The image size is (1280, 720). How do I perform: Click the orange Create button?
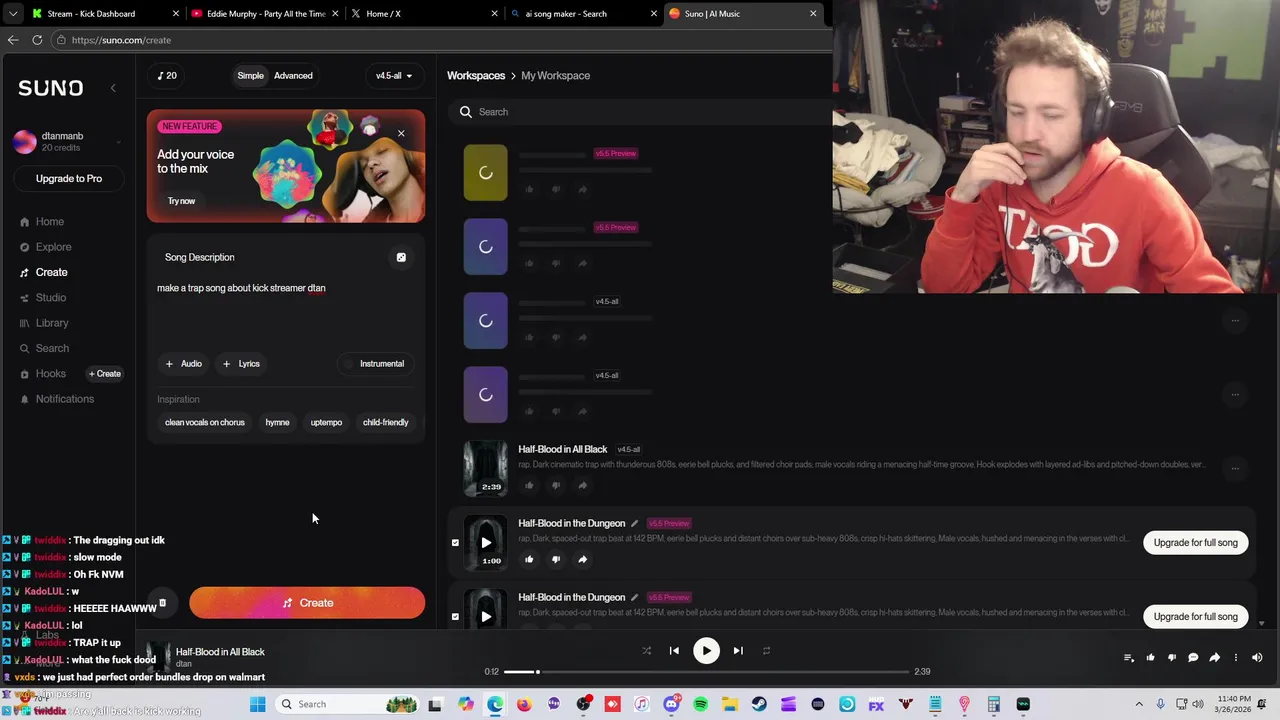[x=307, y=603]
